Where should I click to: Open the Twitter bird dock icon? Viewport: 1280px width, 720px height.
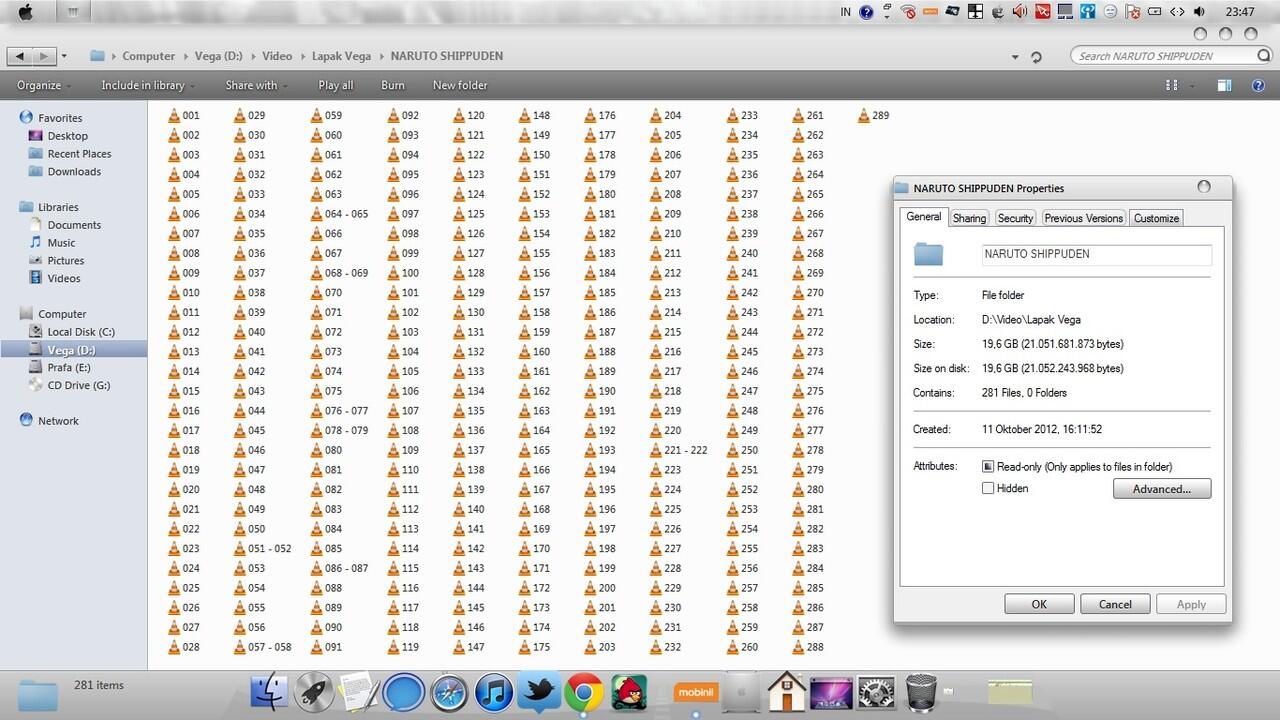[x=539, y=692]
